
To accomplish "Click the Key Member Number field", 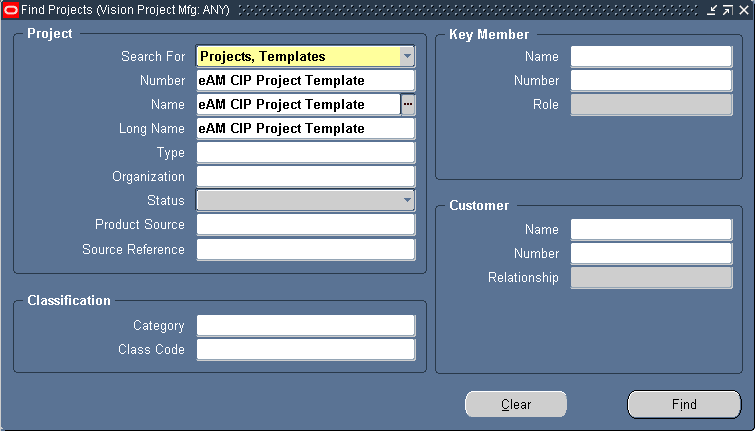I will tap(651, 80).
